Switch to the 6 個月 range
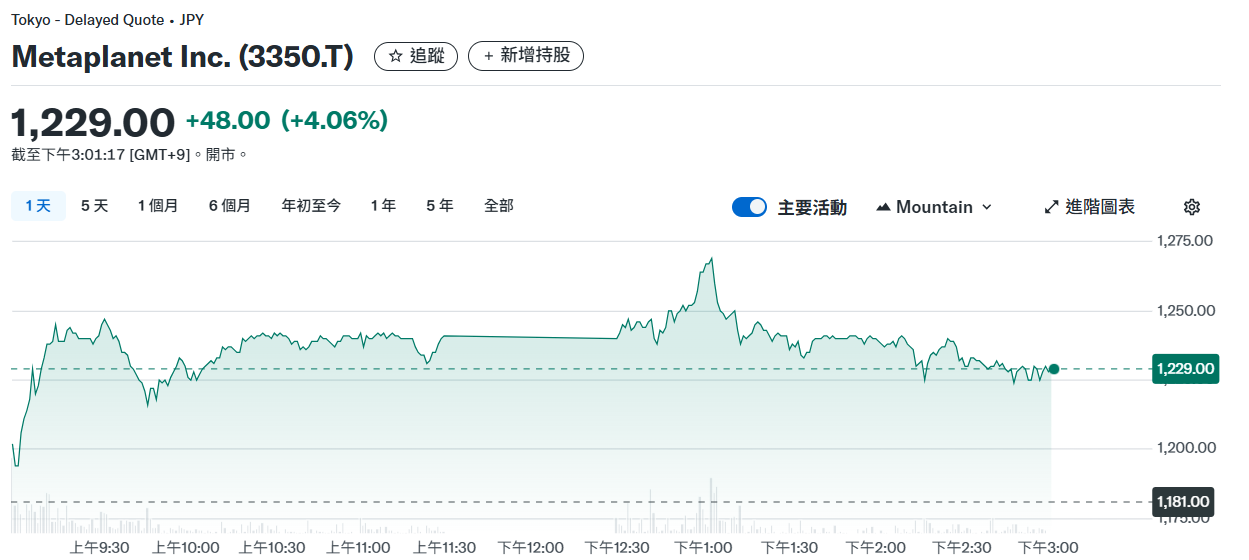Screen dimensions: 1249x560 229,206
